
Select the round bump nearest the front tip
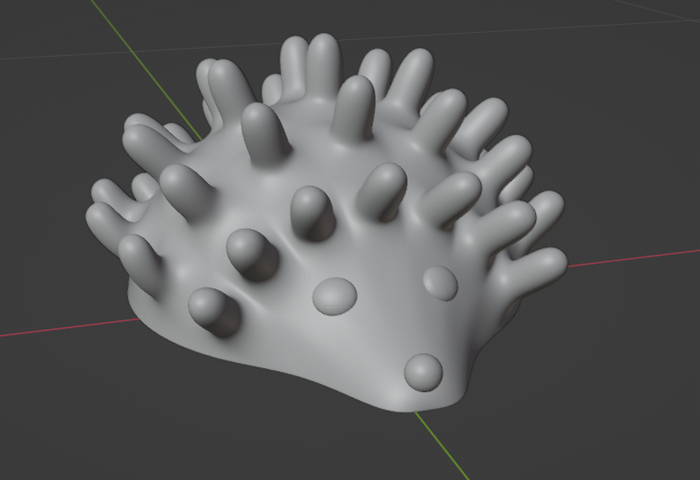(423, 372)
